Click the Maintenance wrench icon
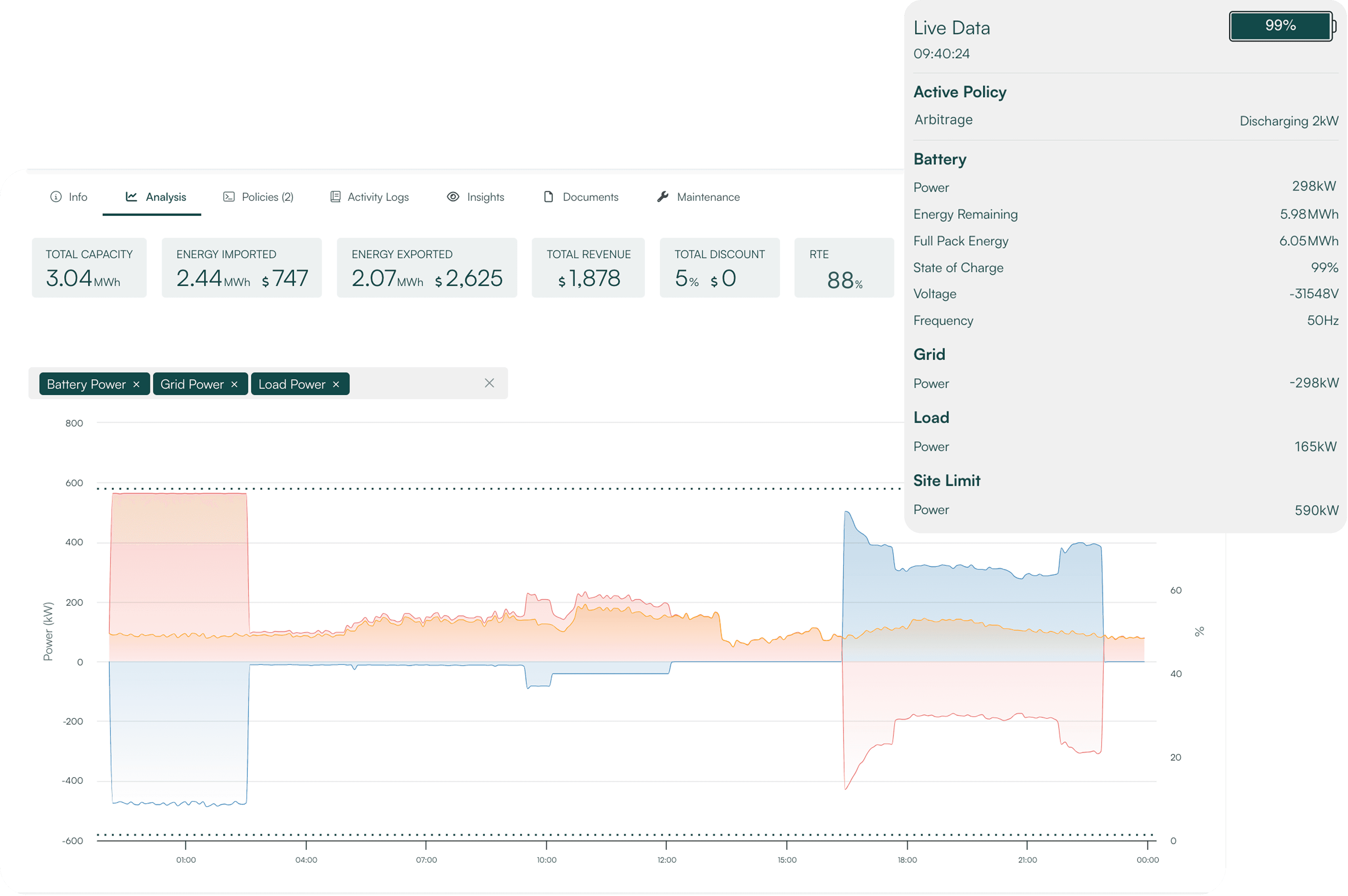The height and width of the screenshot is (896, 1348). click(662, 197)
